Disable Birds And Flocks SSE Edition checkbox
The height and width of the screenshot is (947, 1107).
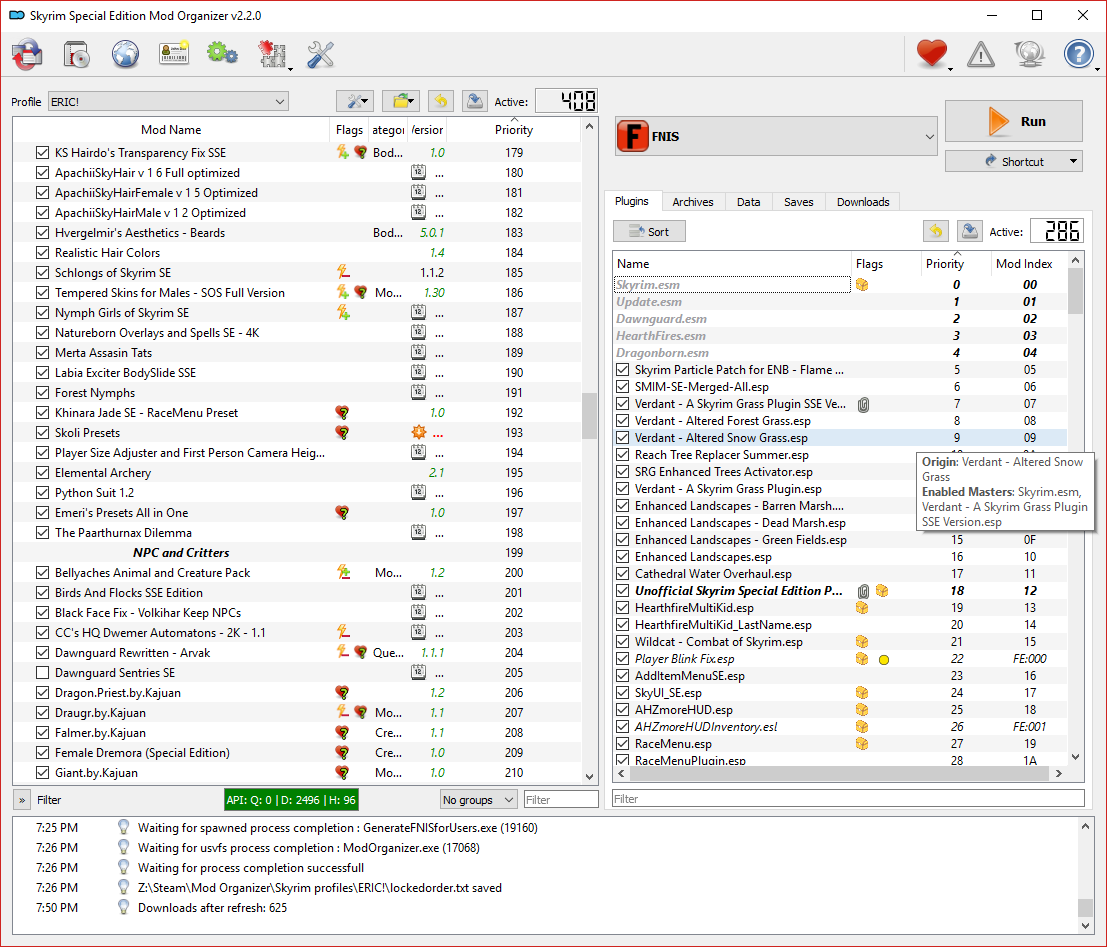pyautogui.click(x=42, y=593)
